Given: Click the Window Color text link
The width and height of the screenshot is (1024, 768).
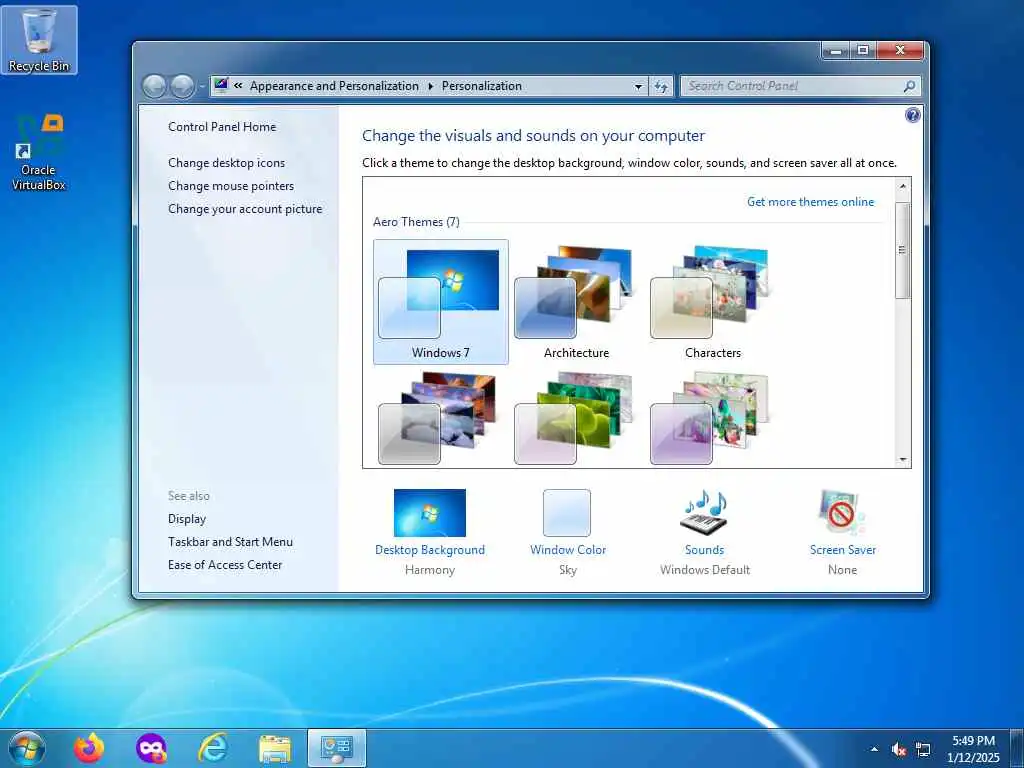Looking at the screenshot, I should click(568, 550).
